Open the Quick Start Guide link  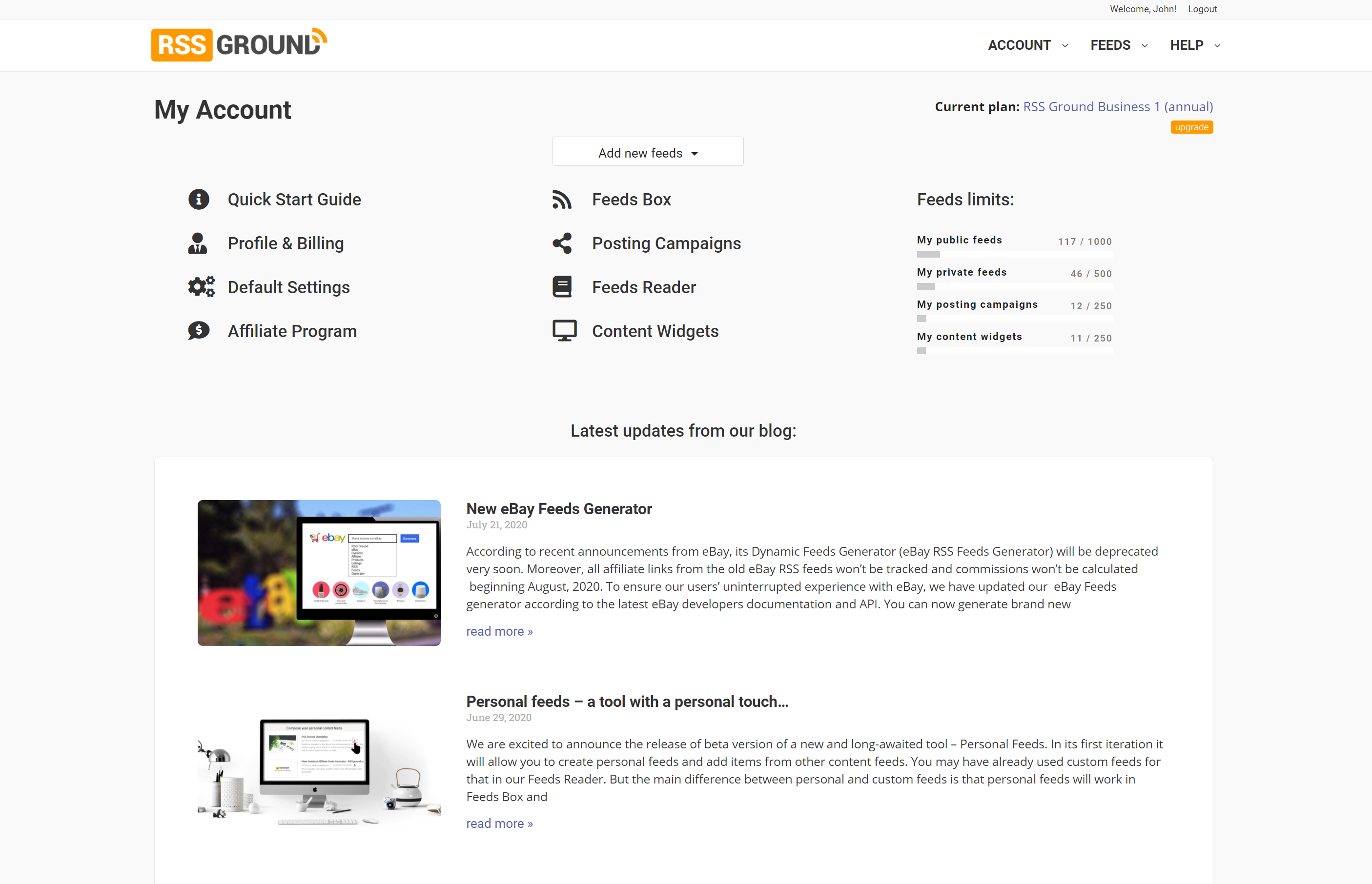(294, 199)
